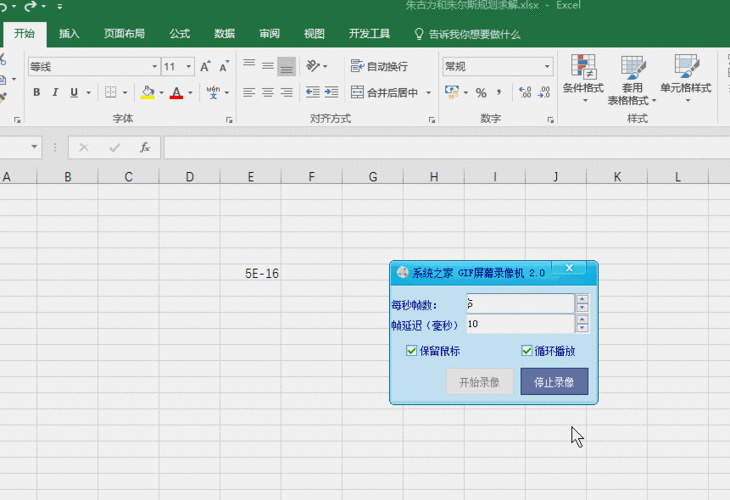
Task: Uncheck the 保留鼠标 checkbox
Action: 412,351
